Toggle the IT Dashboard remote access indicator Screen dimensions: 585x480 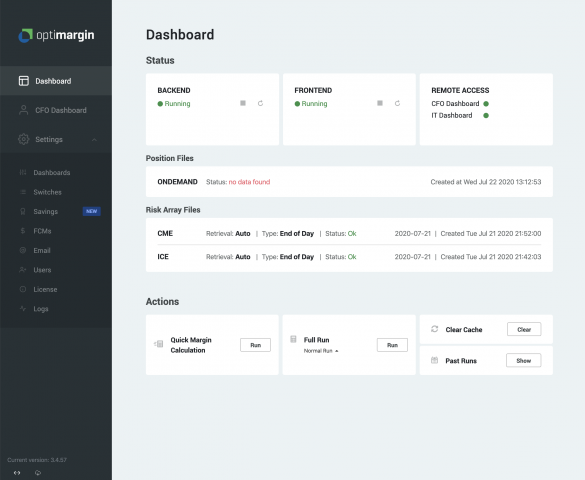[486, 116]
